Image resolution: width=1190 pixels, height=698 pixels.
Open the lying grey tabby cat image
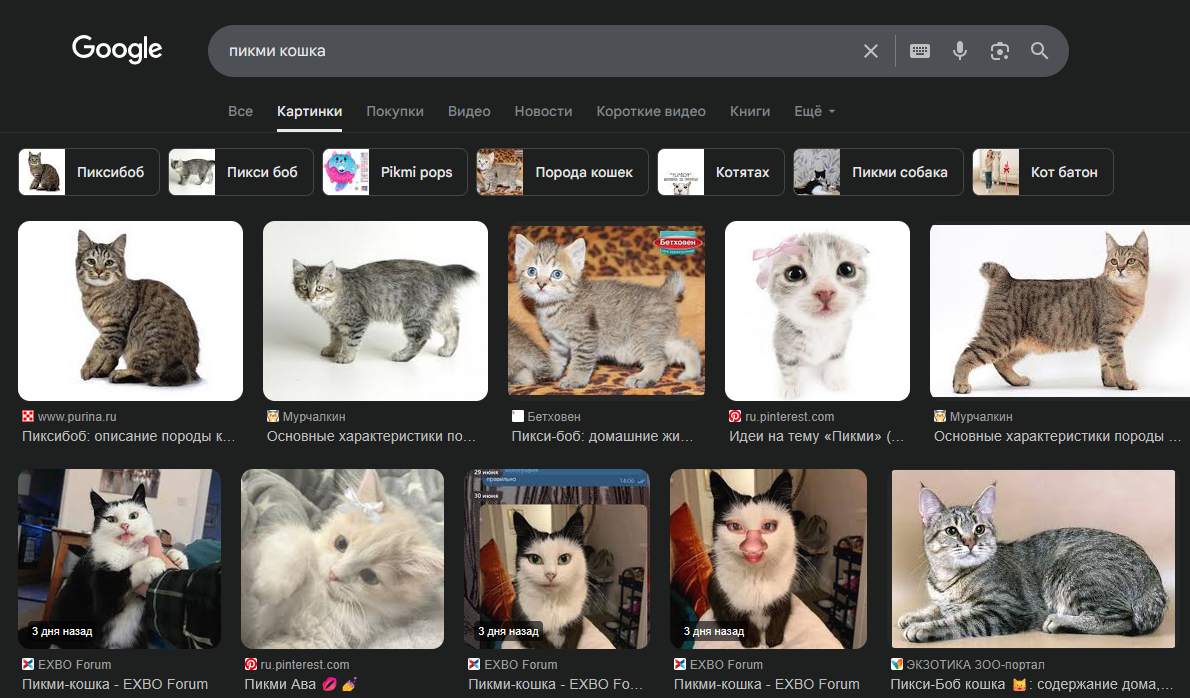(x=1033, y=559)
